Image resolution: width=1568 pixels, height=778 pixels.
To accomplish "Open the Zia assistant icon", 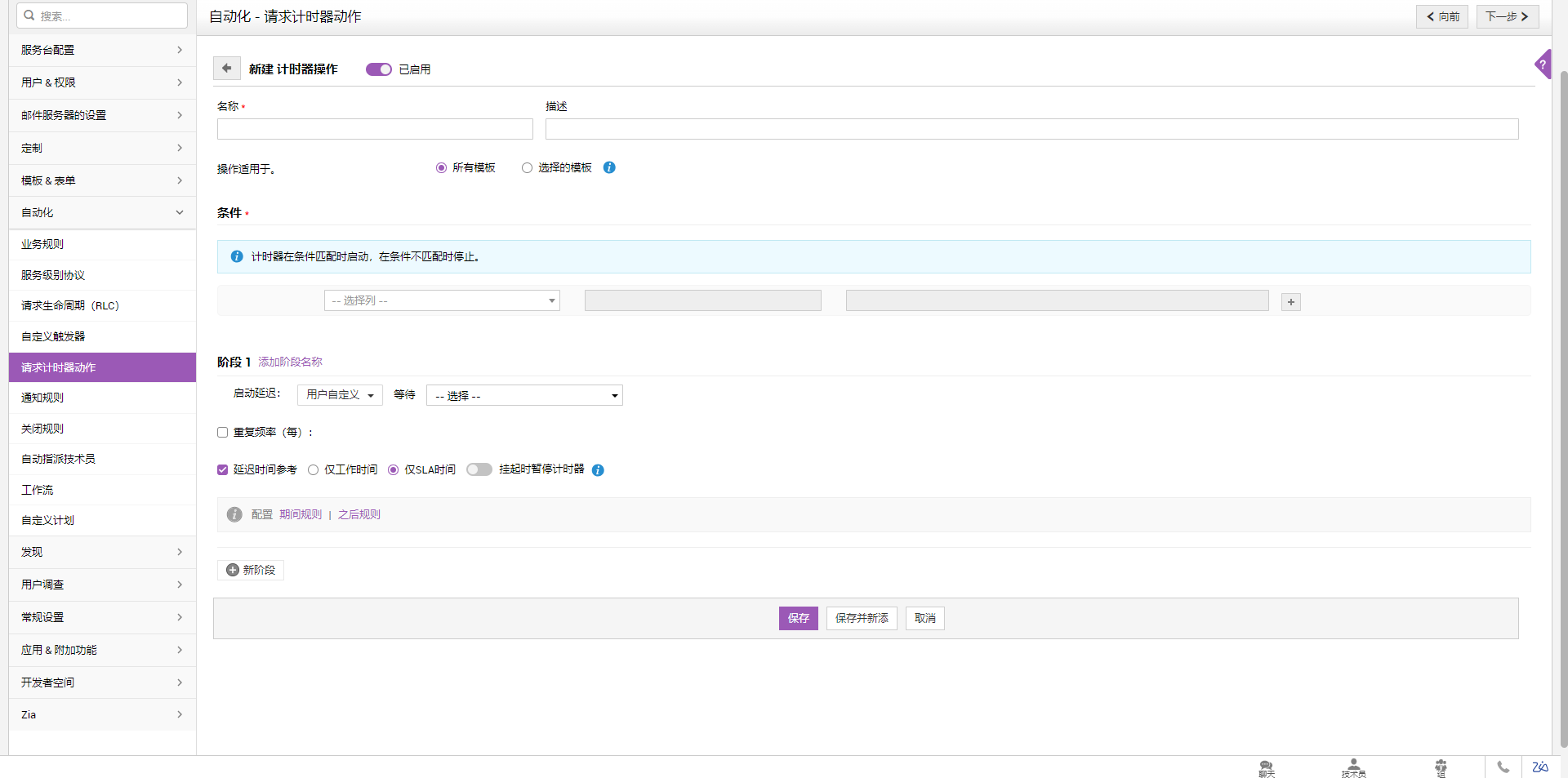I will pyautogui.click(x=1539, y=767).
